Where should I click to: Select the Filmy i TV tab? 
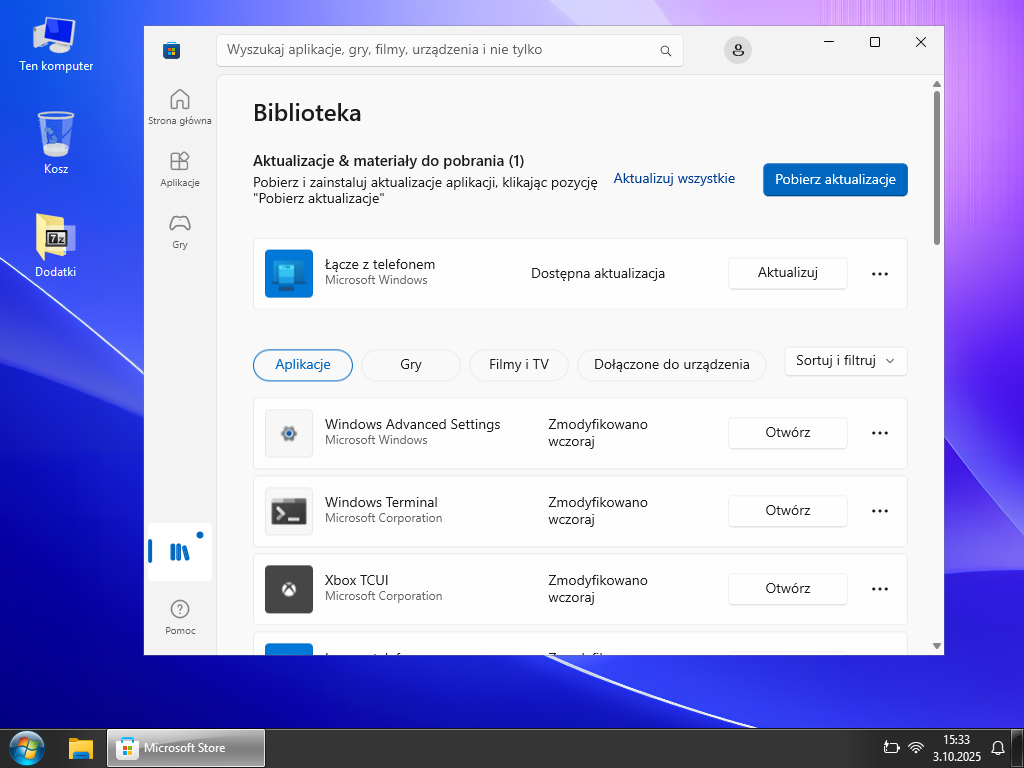519,365
